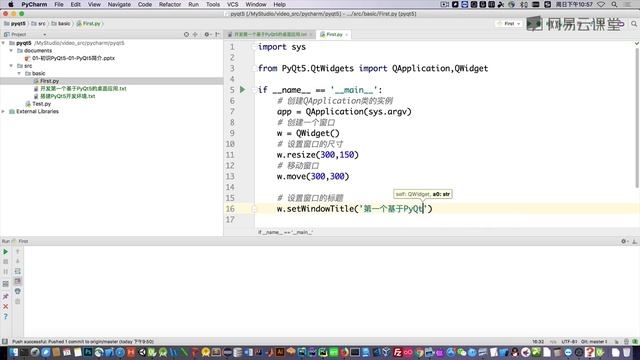Select Test.py in the project tree
Screen dimensions: 640x360
click(41, 104)
